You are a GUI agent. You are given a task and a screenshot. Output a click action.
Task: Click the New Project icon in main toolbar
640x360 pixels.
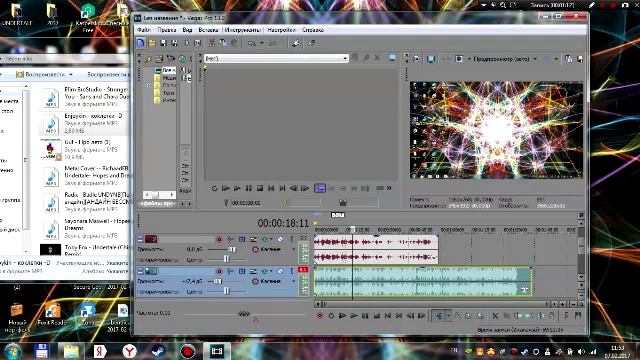141,43
